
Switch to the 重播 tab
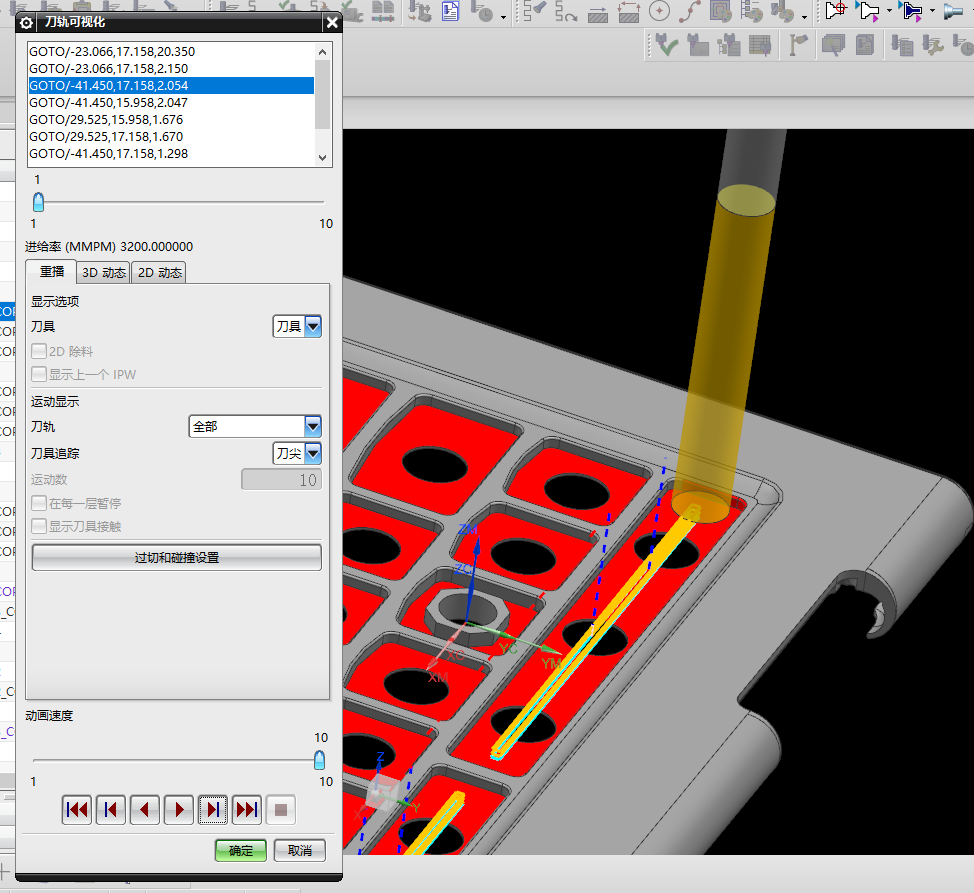52,271
